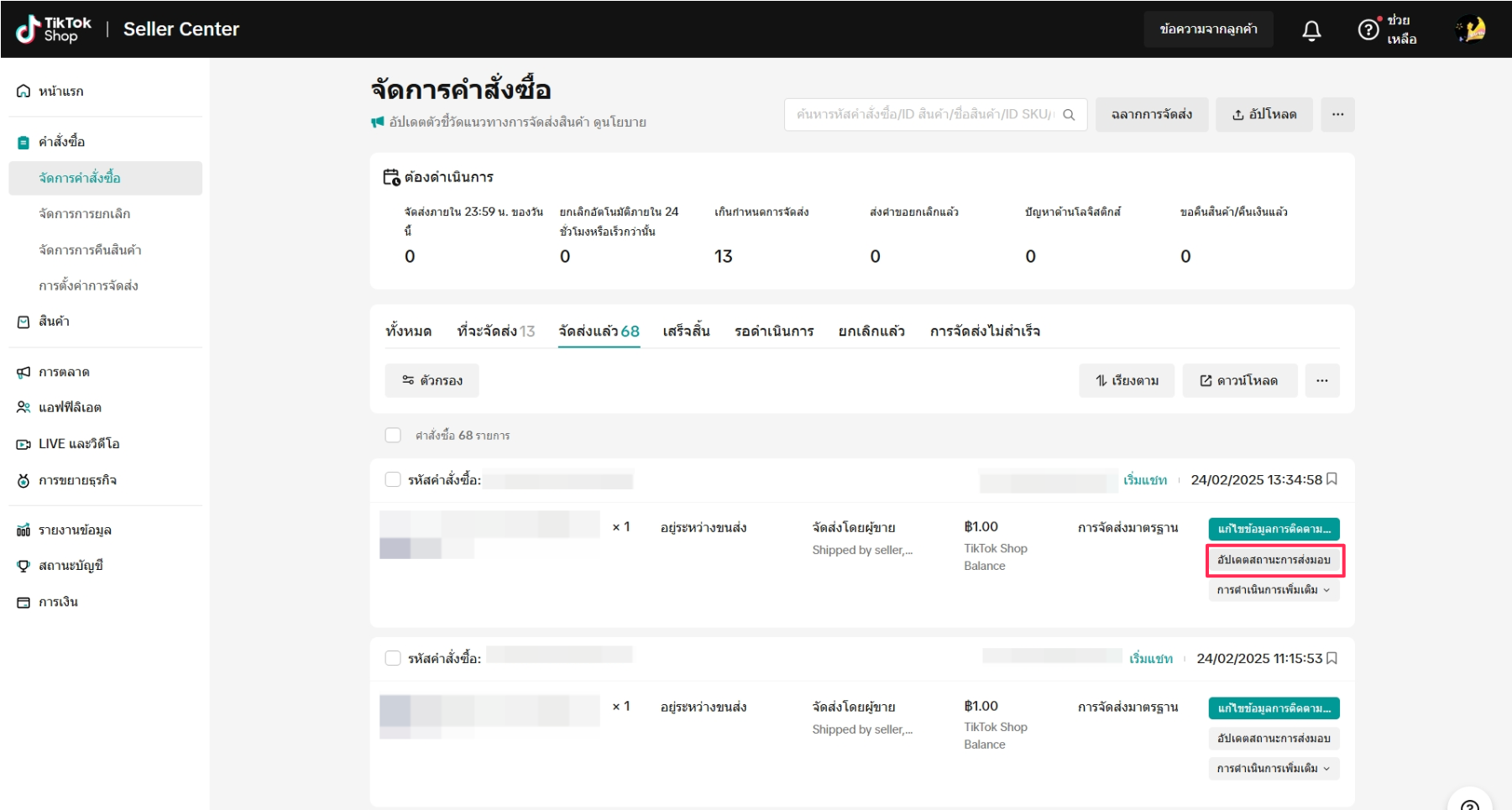
Task: Check the second order's checkbox
Action: click(393, 658)
